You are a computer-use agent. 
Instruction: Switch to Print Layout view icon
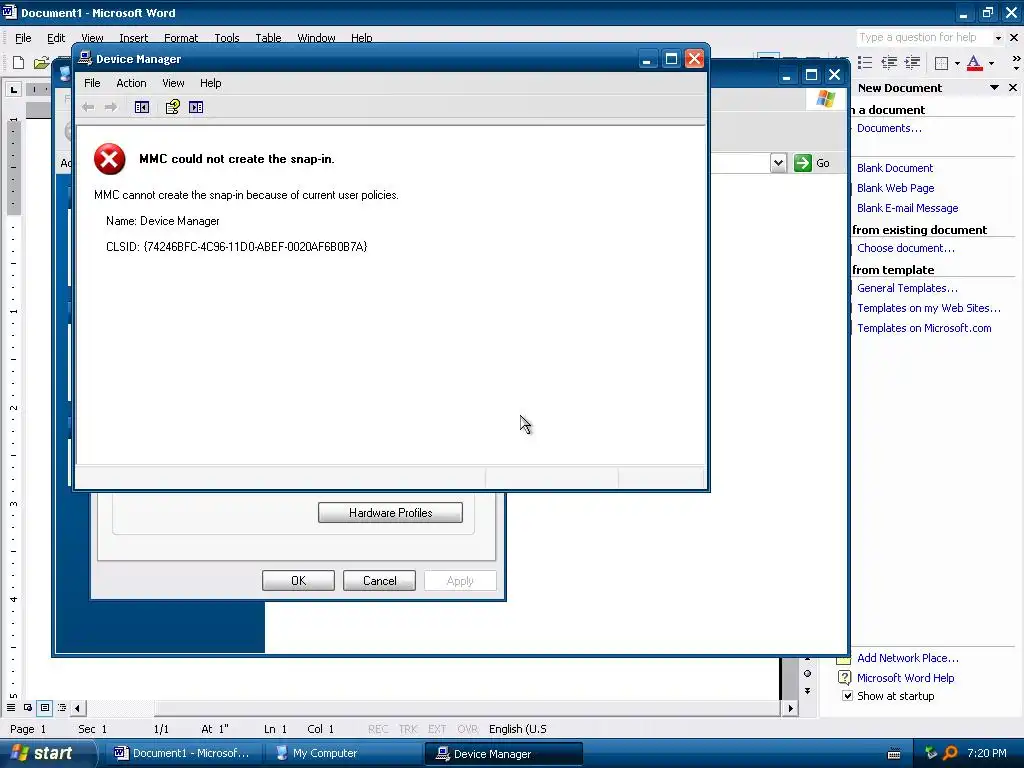(45, 707)
